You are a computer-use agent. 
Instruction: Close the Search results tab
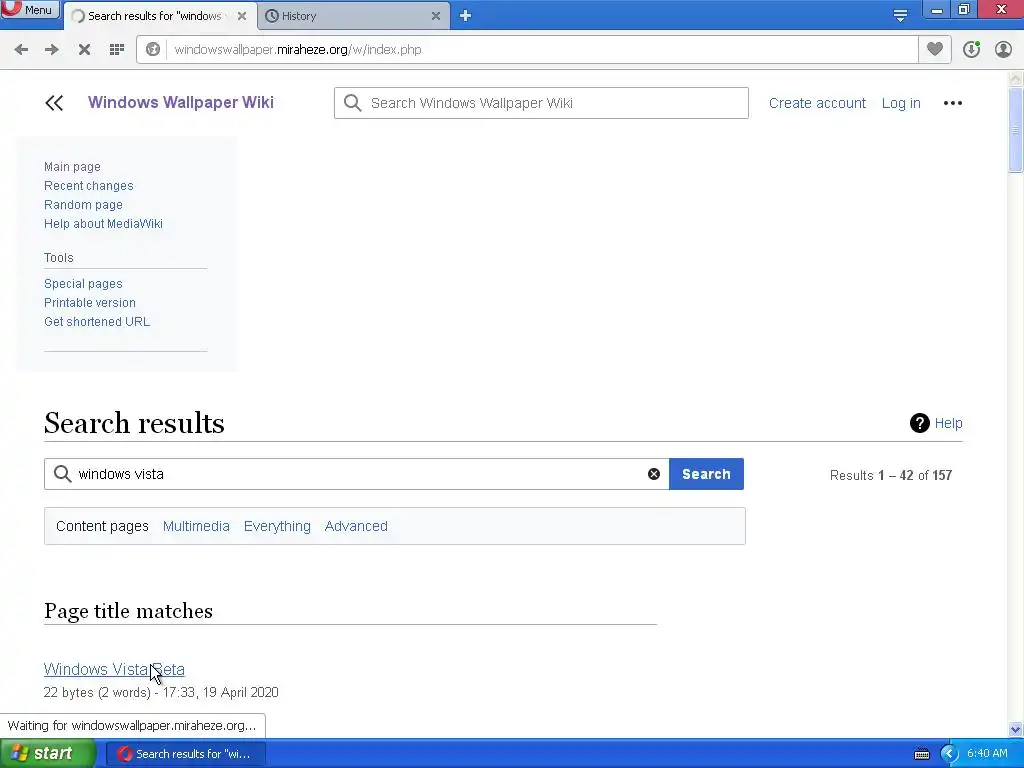(x=242, y=16)
